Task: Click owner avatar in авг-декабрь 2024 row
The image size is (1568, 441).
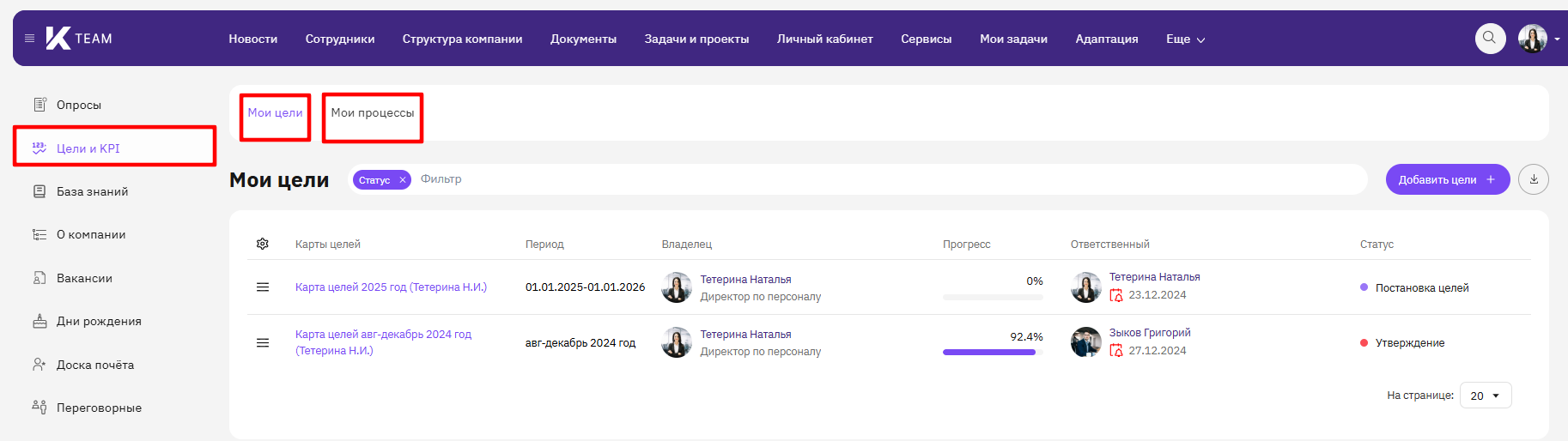Action: (677, 342)
